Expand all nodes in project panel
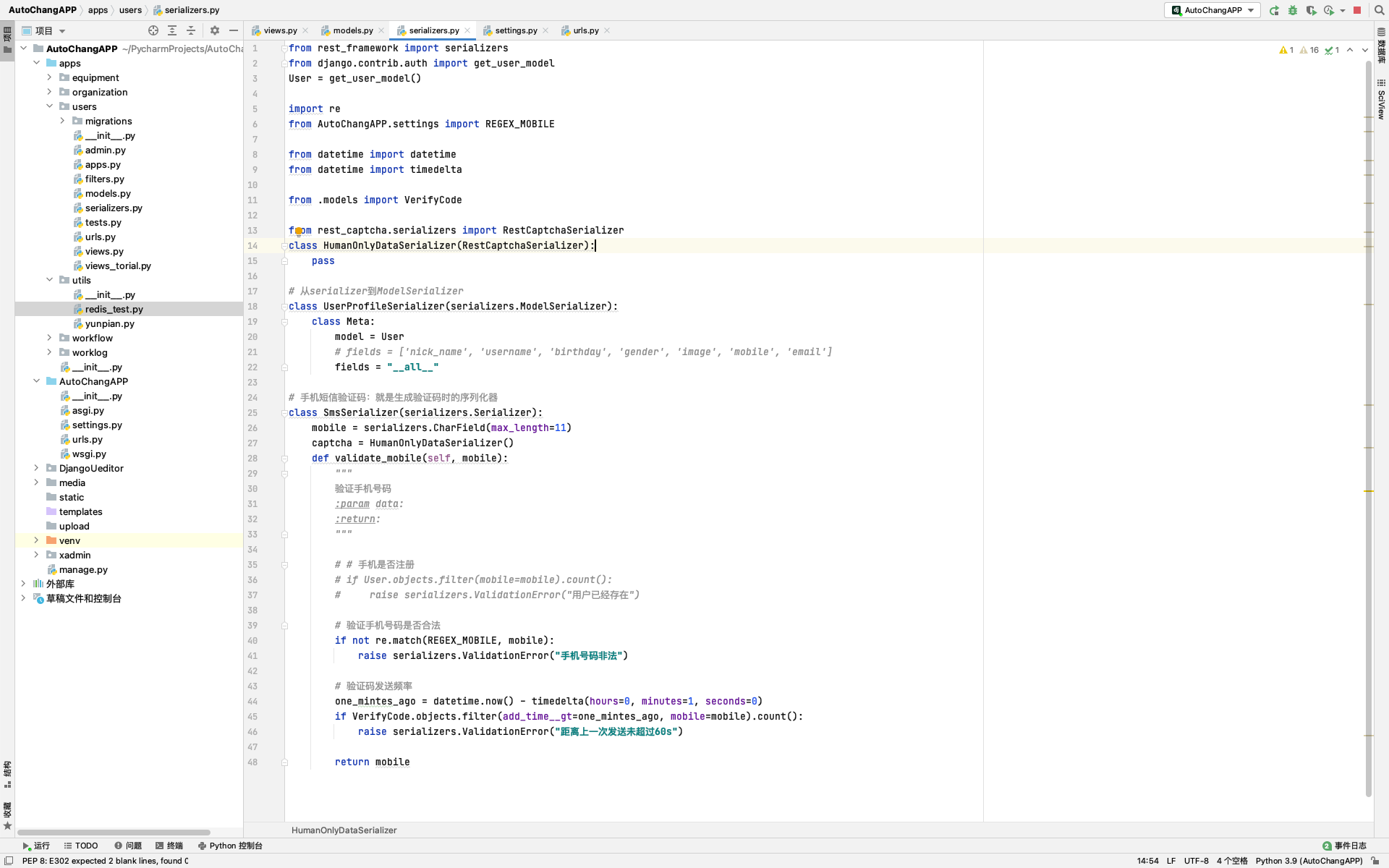 (x=172, y=30)
